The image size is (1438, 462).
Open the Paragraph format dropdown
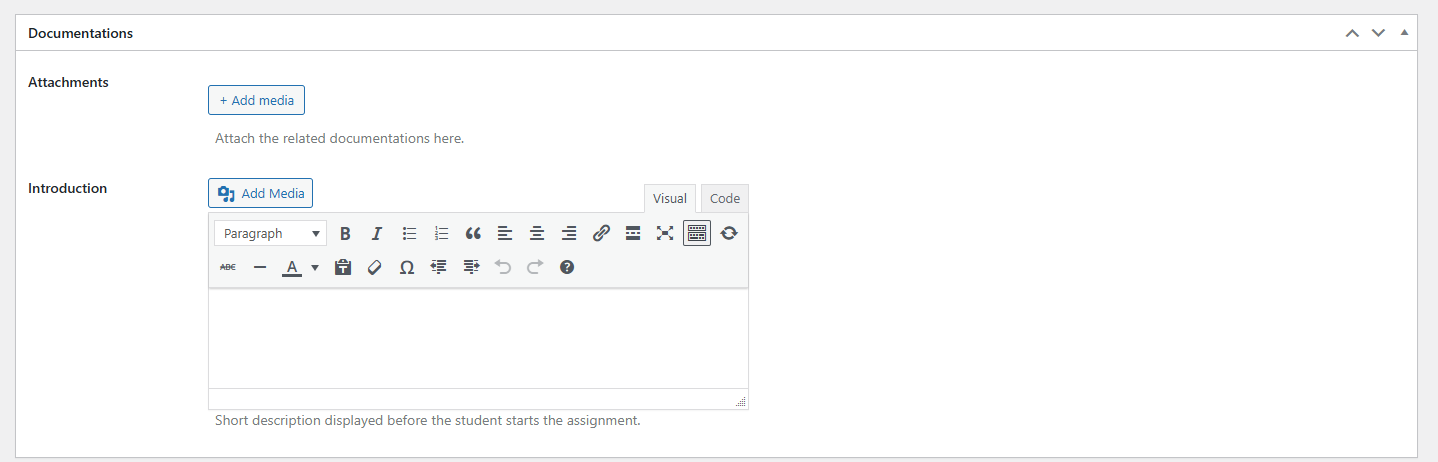pos(271,233)
